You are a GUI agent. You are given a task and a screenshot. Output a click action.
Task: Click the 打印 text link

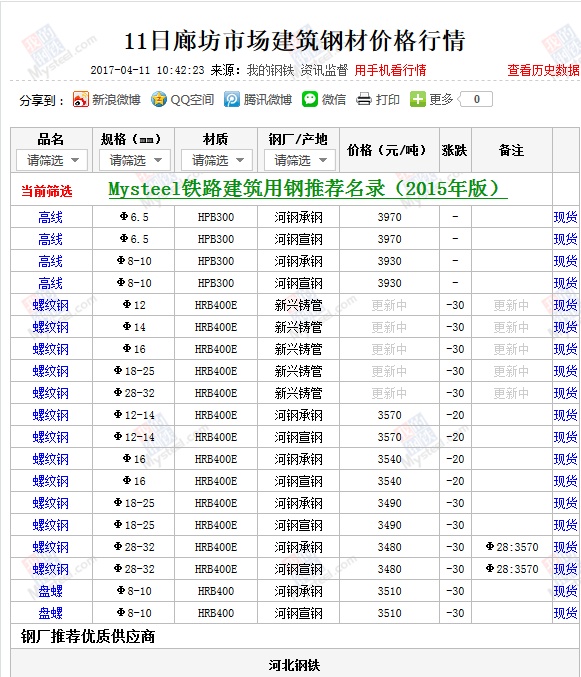coord(387,100)
